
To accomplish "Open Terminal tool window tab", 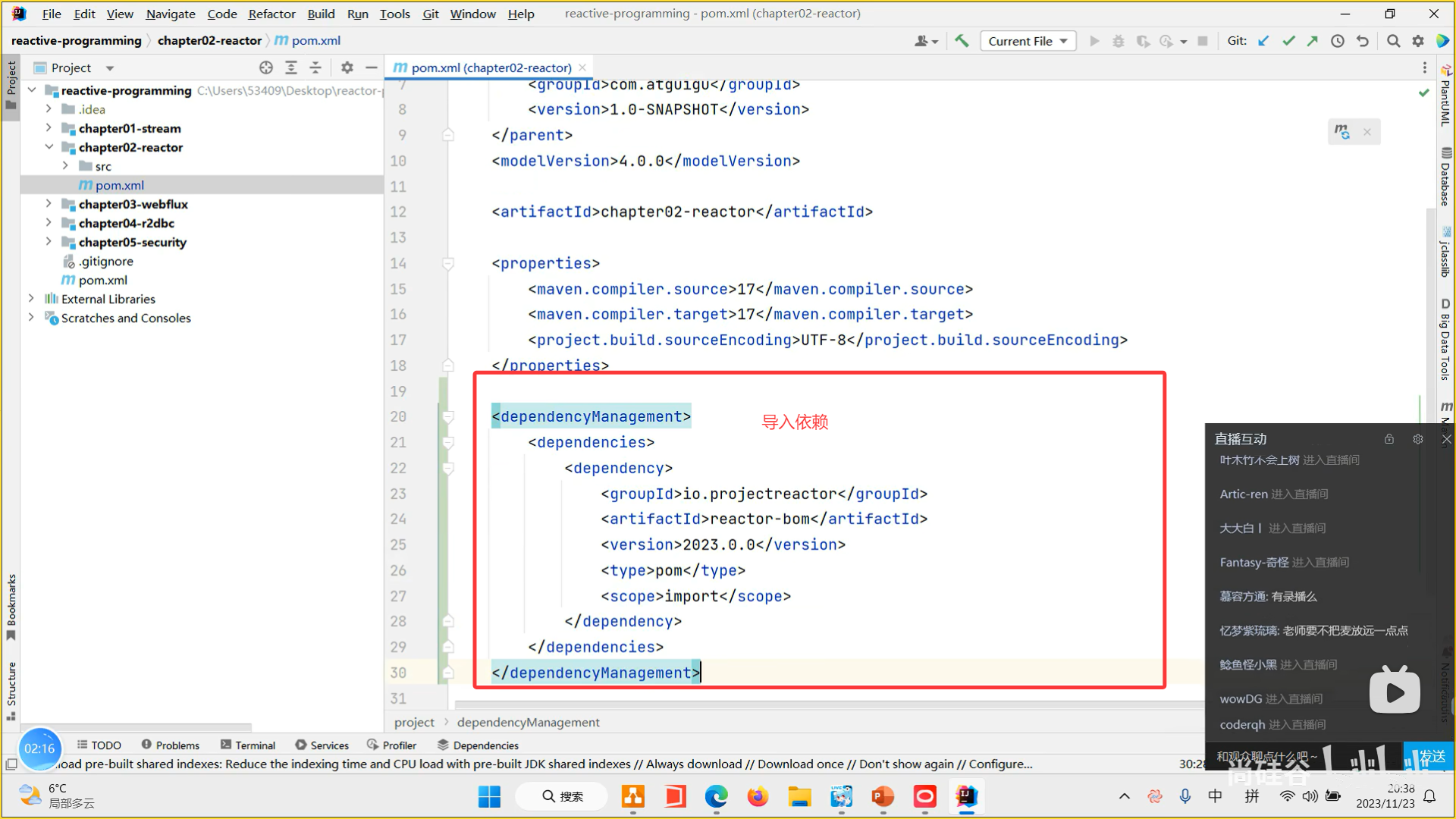I will tap(248, 745).
